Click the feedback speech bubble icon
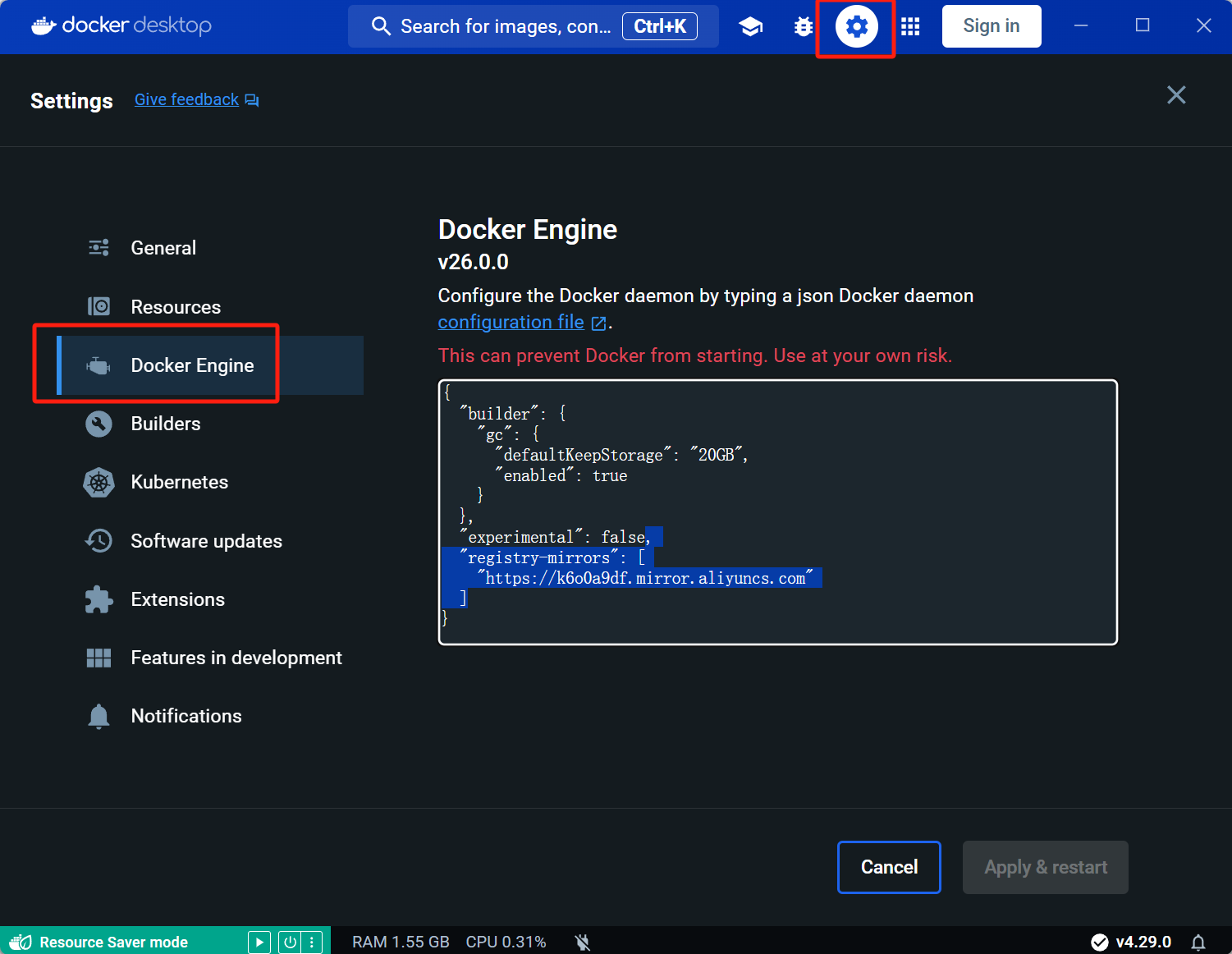This screenshot has width=1232, height=954. click(252, 100)
